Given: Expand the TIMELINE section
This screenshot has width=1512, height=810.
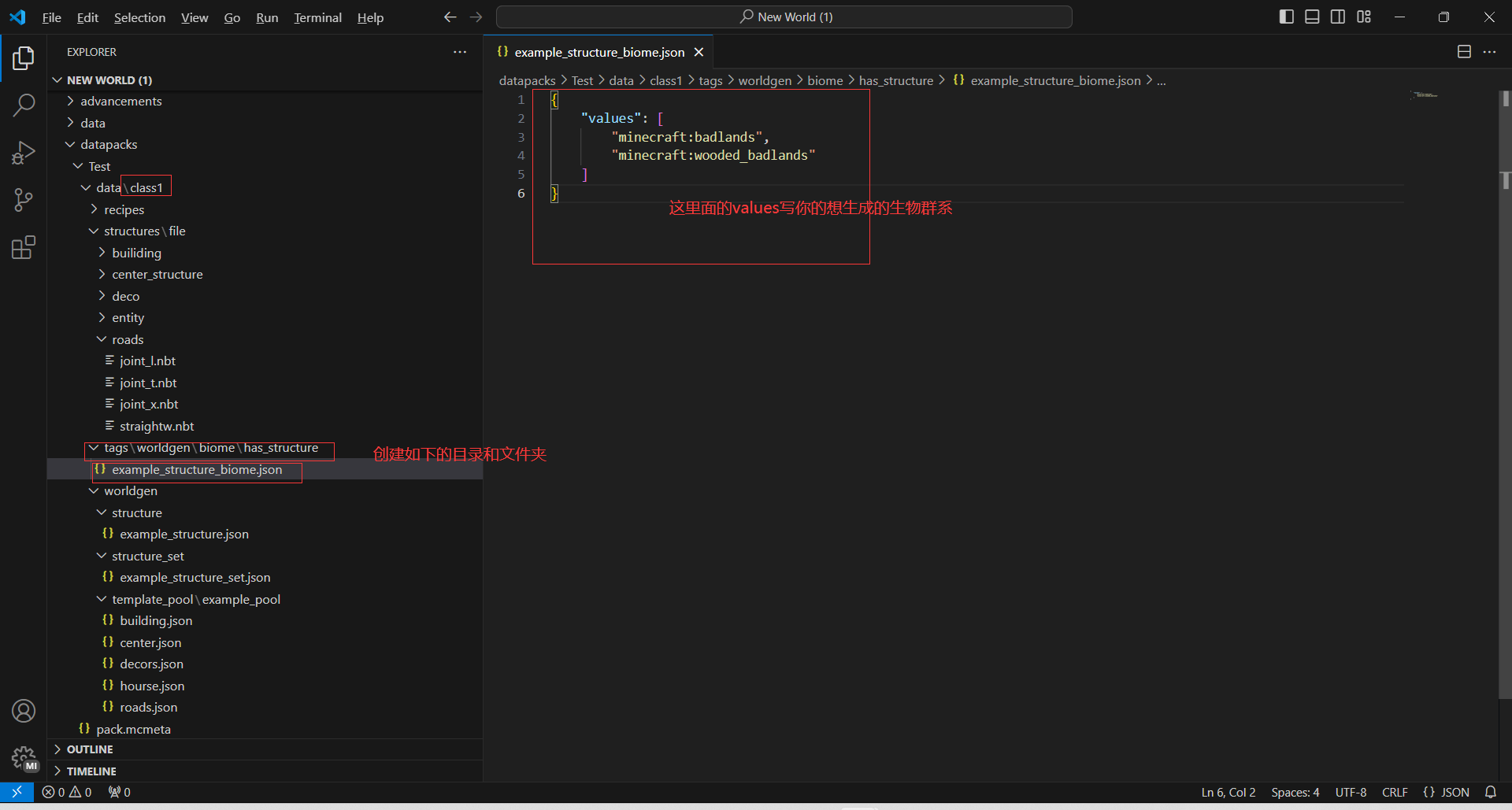Looking at the screenshot, I should click(x=265, y=771).
